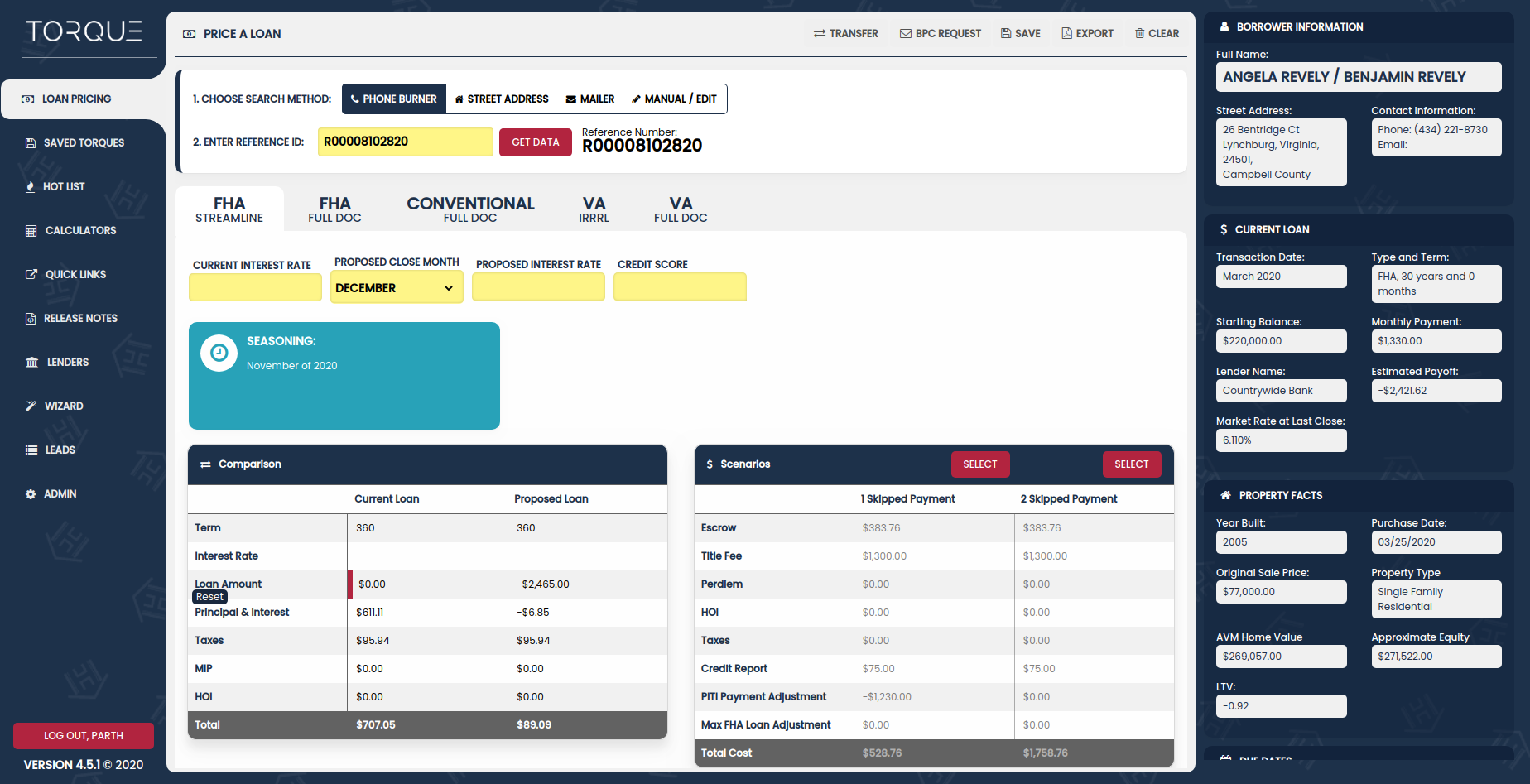Click the Save disk icon

[x=1005, y=34]
